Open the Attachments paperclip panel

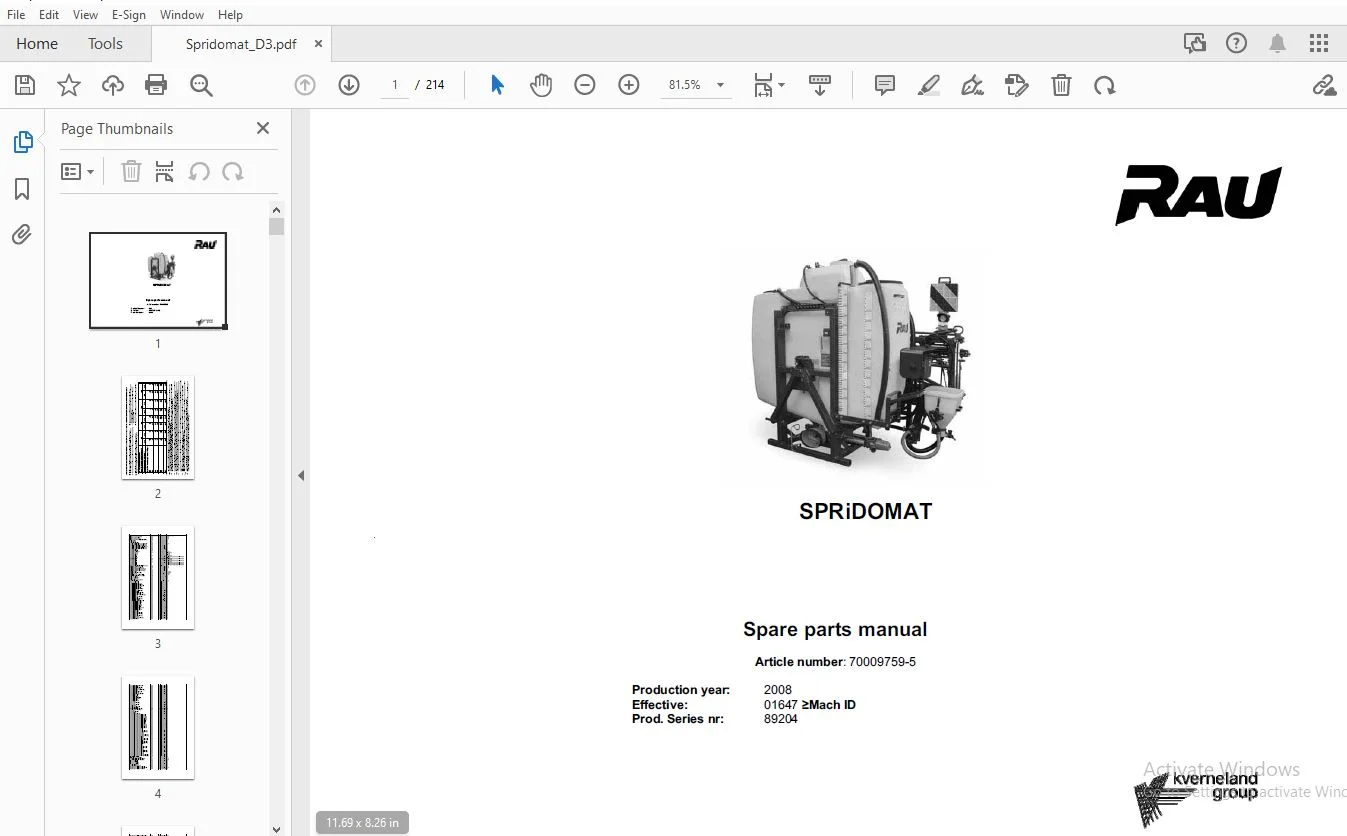tap(22, 235)
